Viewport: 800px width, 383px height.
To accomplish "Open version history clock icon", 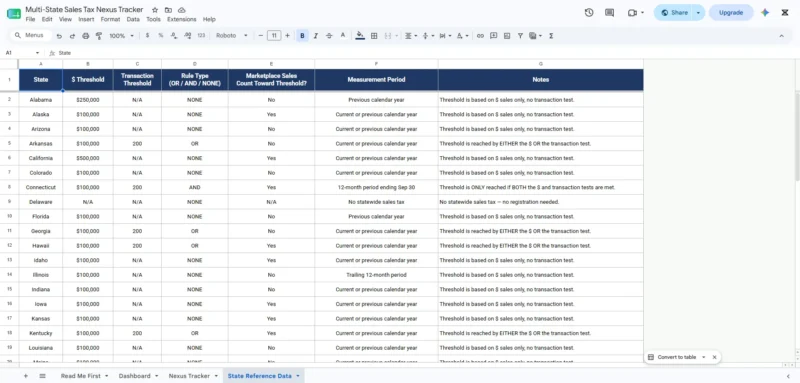I will coord(589,13).
